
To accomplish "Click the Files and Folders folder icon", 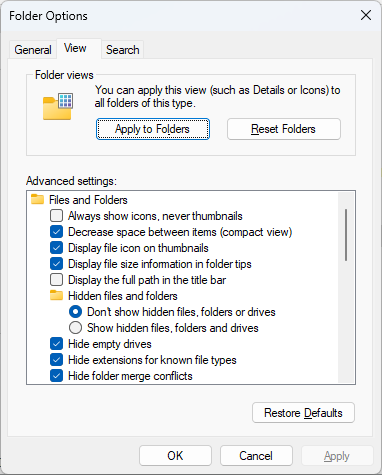I will pos(37,200).
